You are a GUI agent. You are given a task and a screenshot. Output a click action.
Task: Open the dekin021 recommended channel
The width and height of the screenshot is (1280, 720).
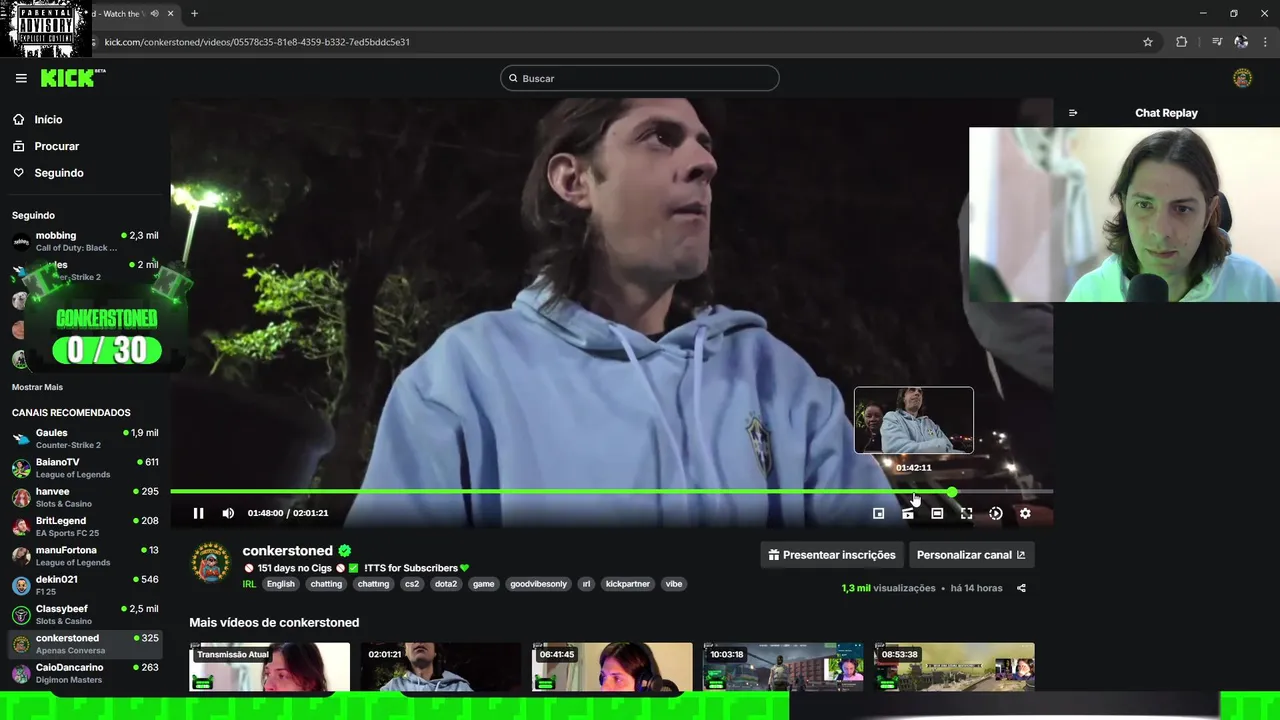[x=85, y=585]
